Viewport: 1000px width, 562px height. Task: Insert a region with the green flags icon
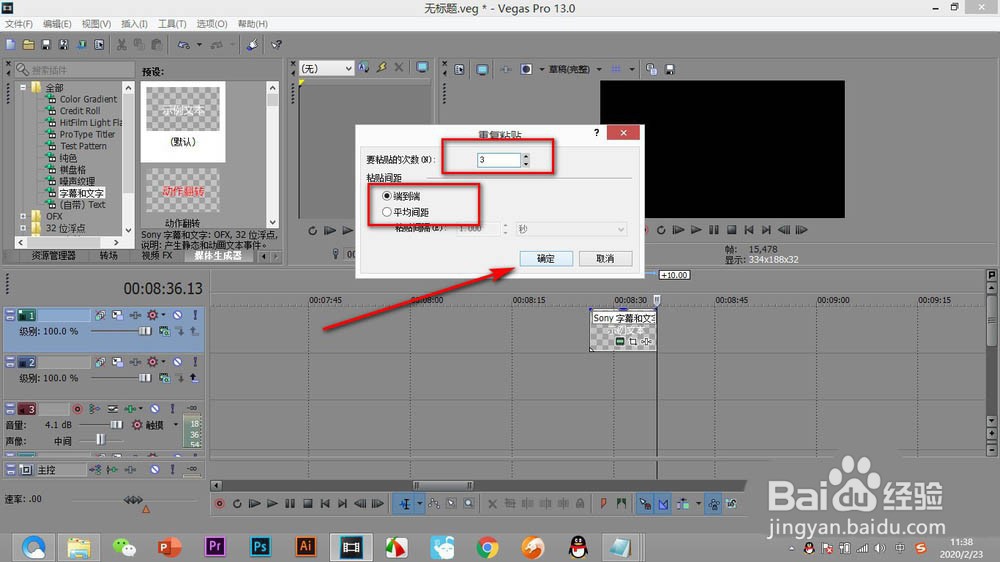click(621, 504)
